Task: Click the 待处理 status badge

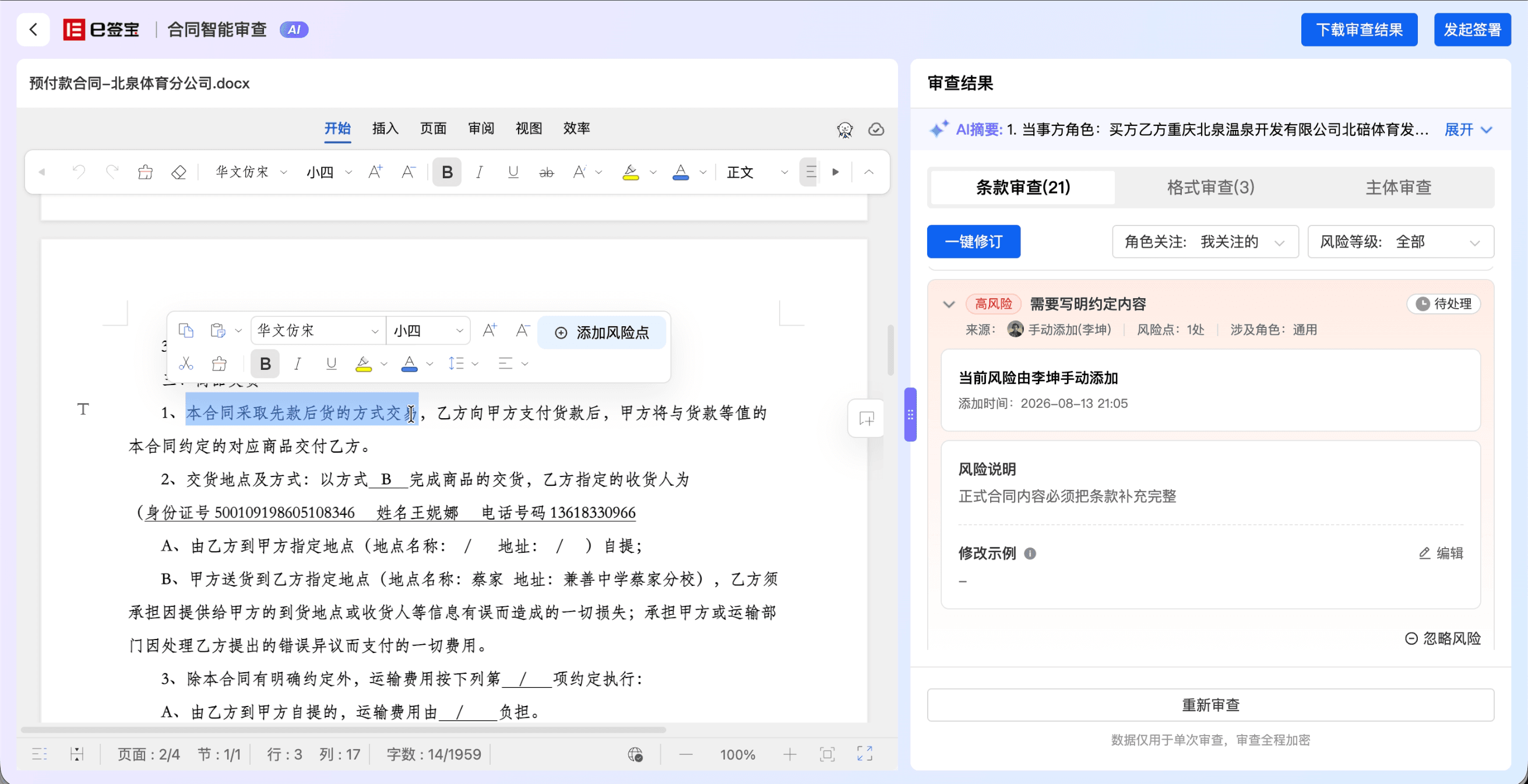Action: 1443,303
